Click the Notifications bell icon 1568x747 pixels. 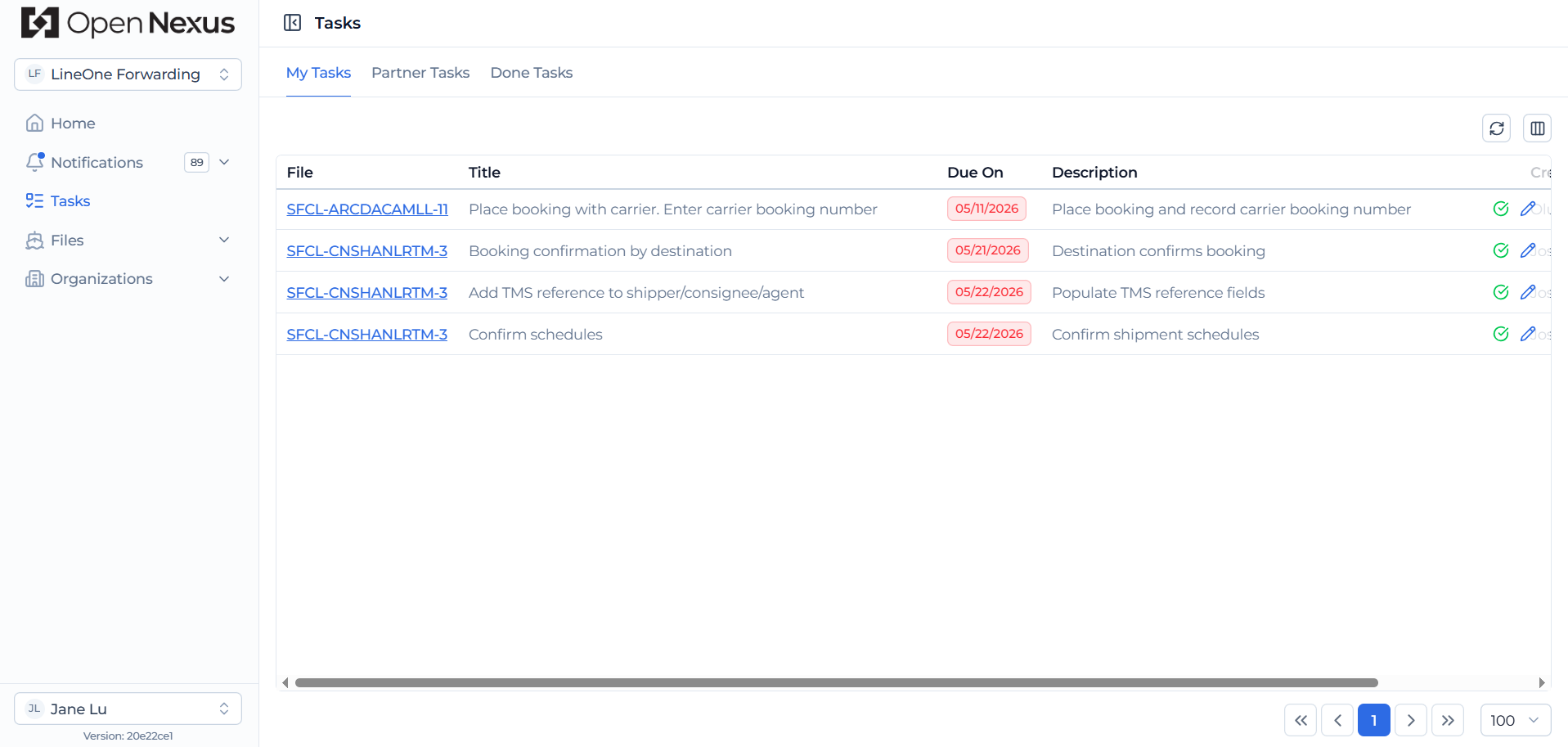tap(34, 162)
